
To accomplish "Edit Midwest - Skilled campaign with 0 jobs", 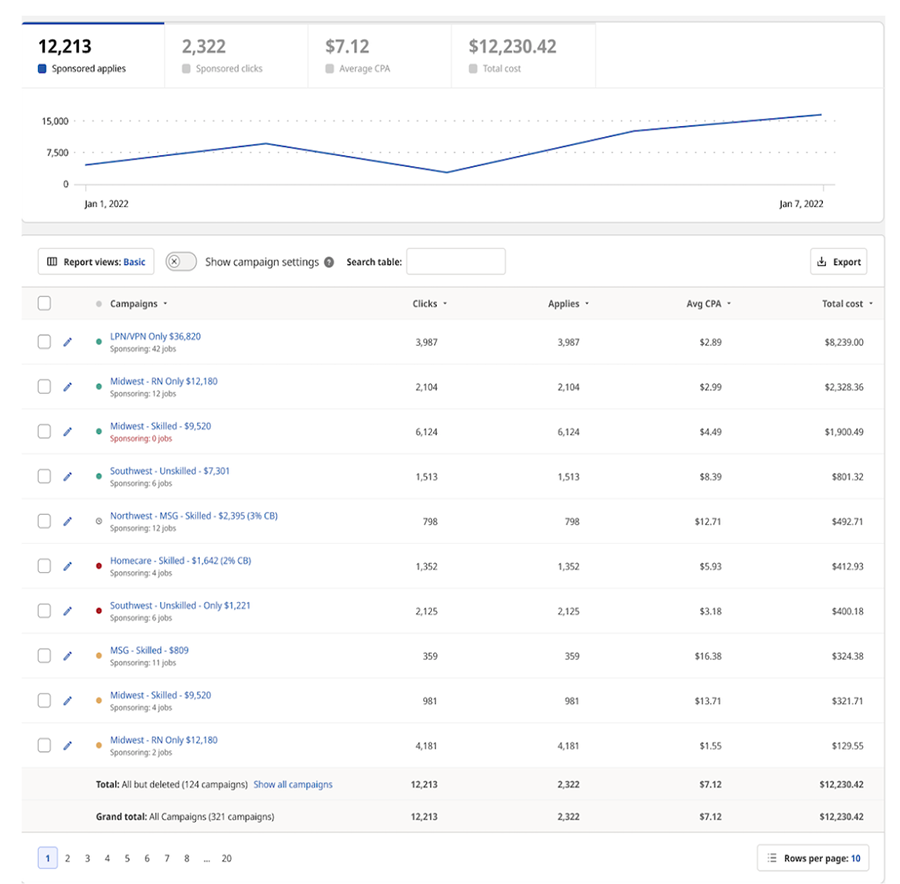I will [x=67, y=432].
